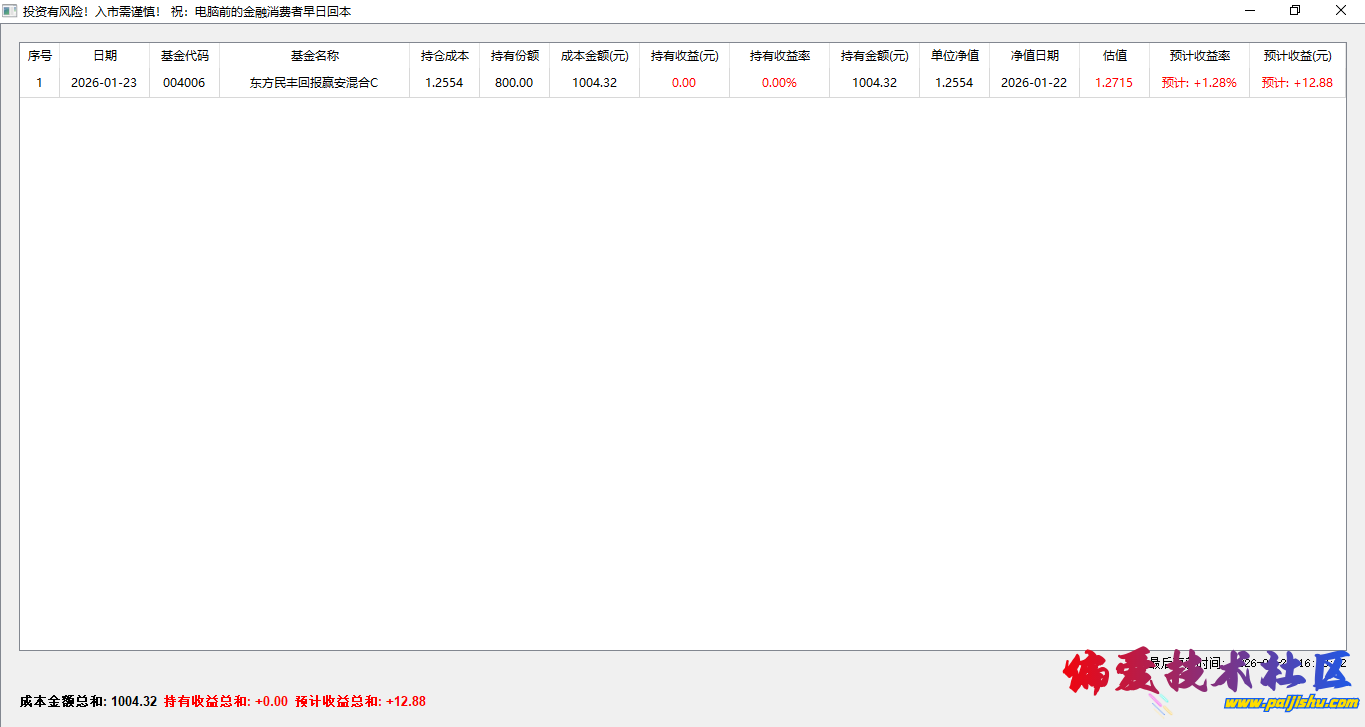Click the 持仓成本 column header
This screenshot has width=1365, height=727.
[x=444, y=56]
